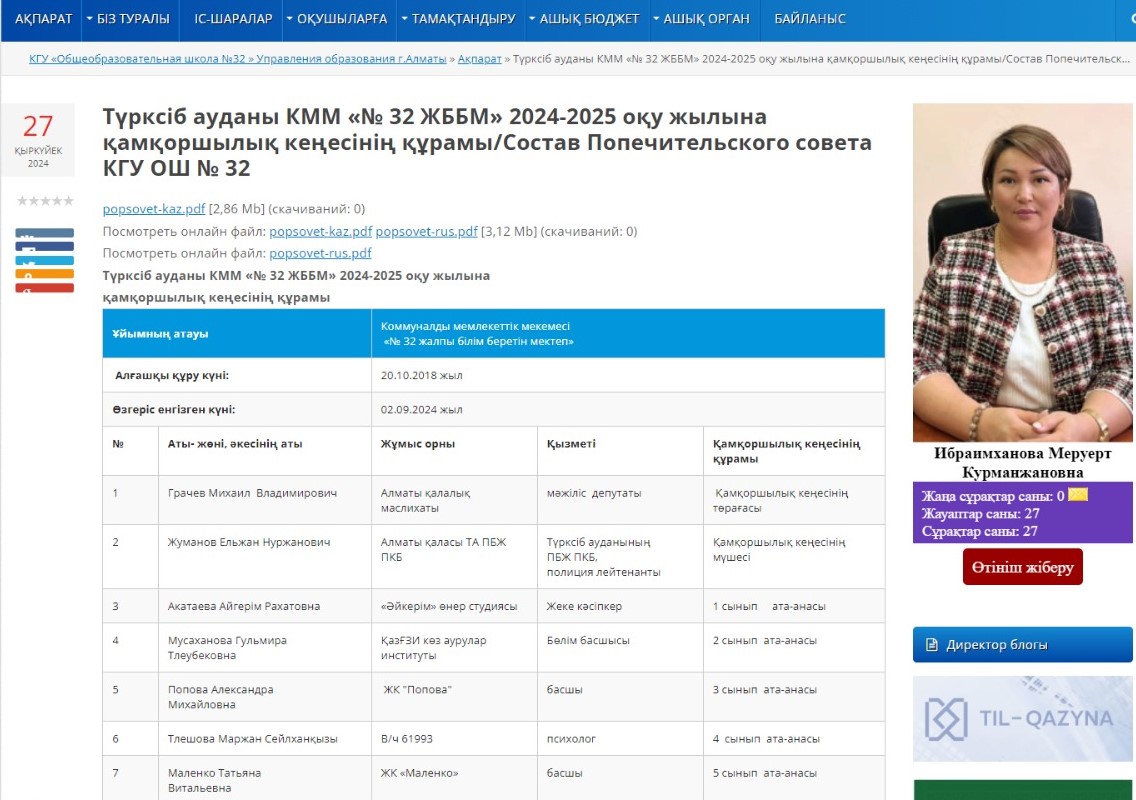Share via the orange Odnoklassniki button
The width and height of the screenshot is (1136, 800).
coord(44,274)
